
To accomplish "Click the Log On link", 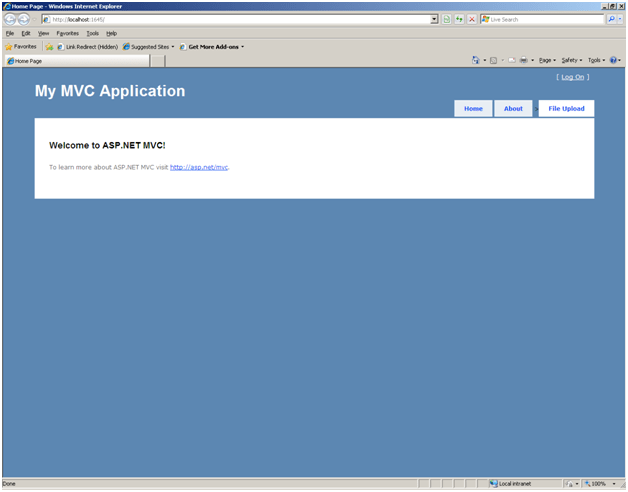I will click(x=573, y=77).
